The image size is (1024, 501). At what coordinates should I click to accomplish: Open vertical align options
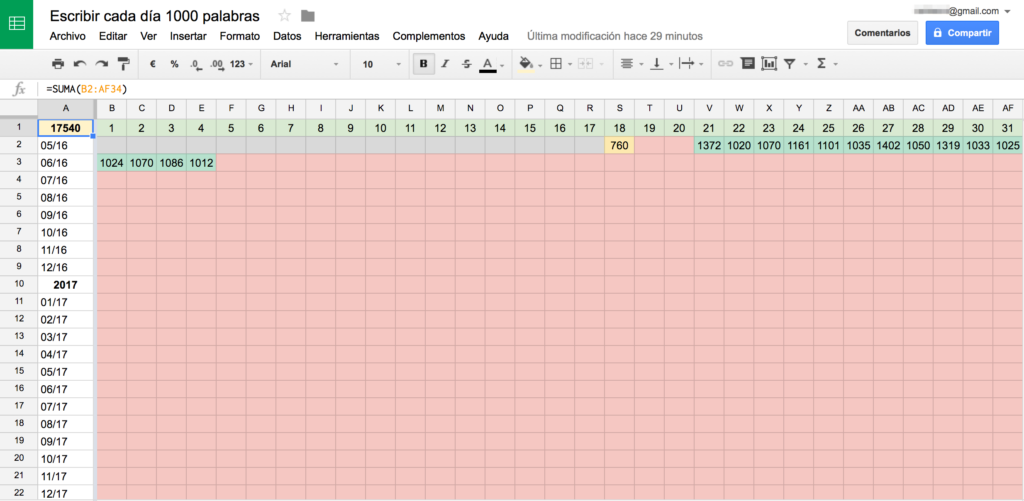point(656,64)
